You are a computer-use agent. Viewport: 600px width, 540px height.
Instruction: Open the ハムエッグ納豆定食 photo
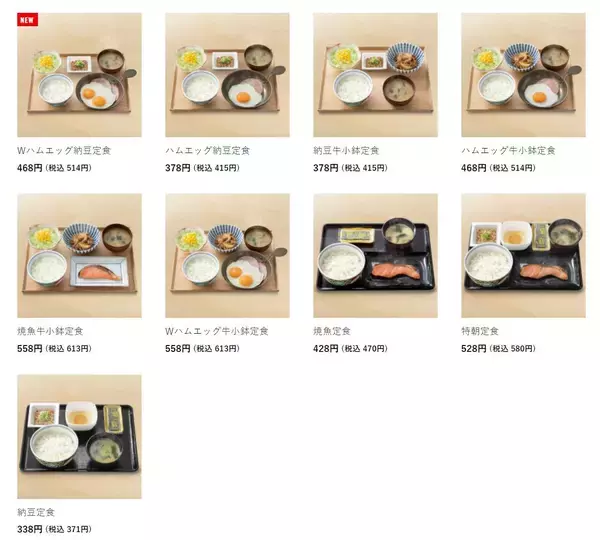[227, 75]
